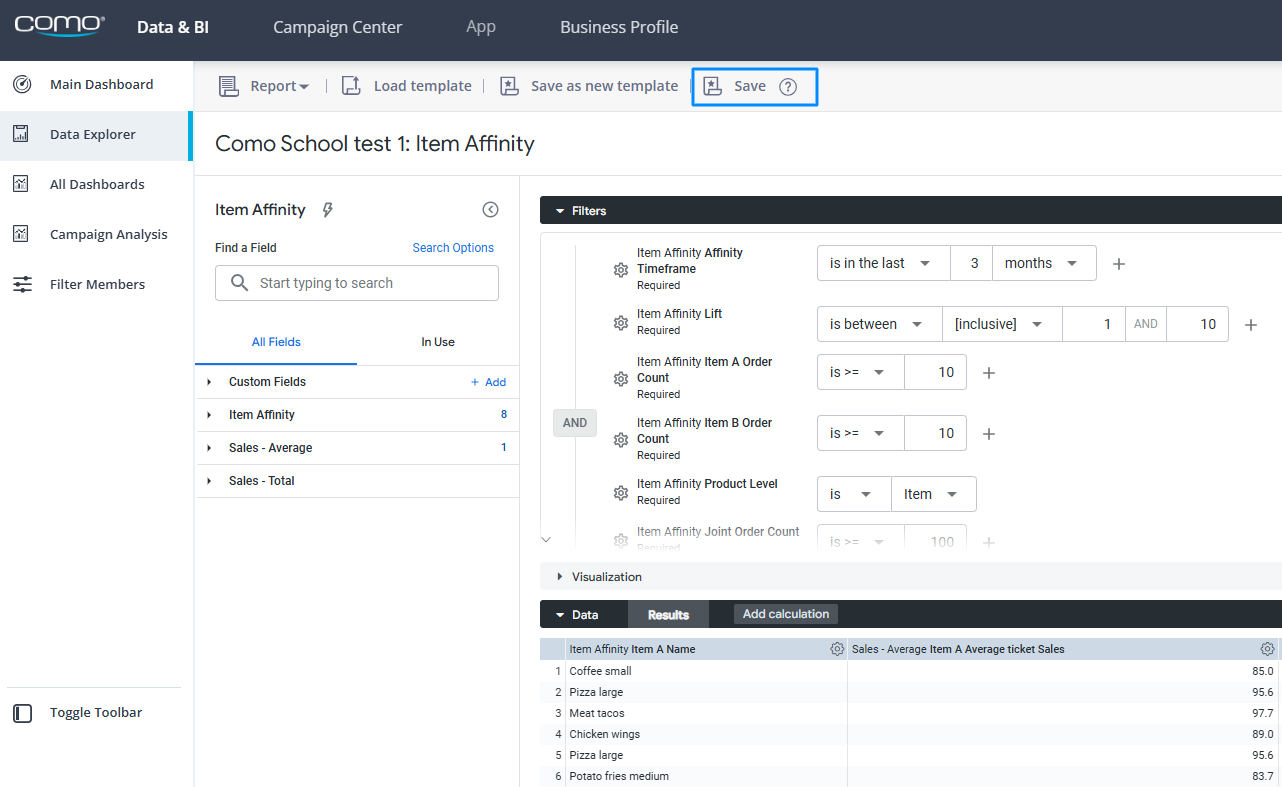The height and width of the screenshot is (787, 1282).
Task: Collapse the field picker with the arrow icon
Action: click(x=490, y=210)
